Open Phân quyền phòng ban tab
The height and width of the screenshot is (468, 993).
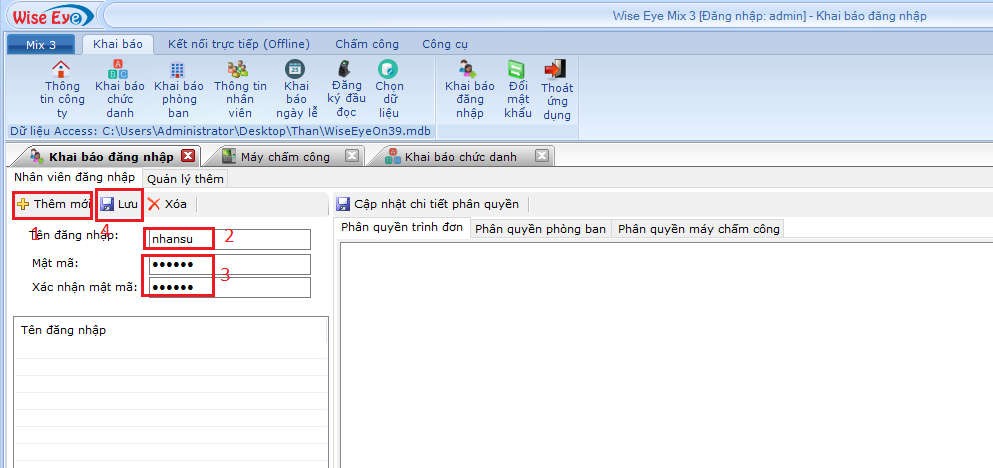pos(540,228)
